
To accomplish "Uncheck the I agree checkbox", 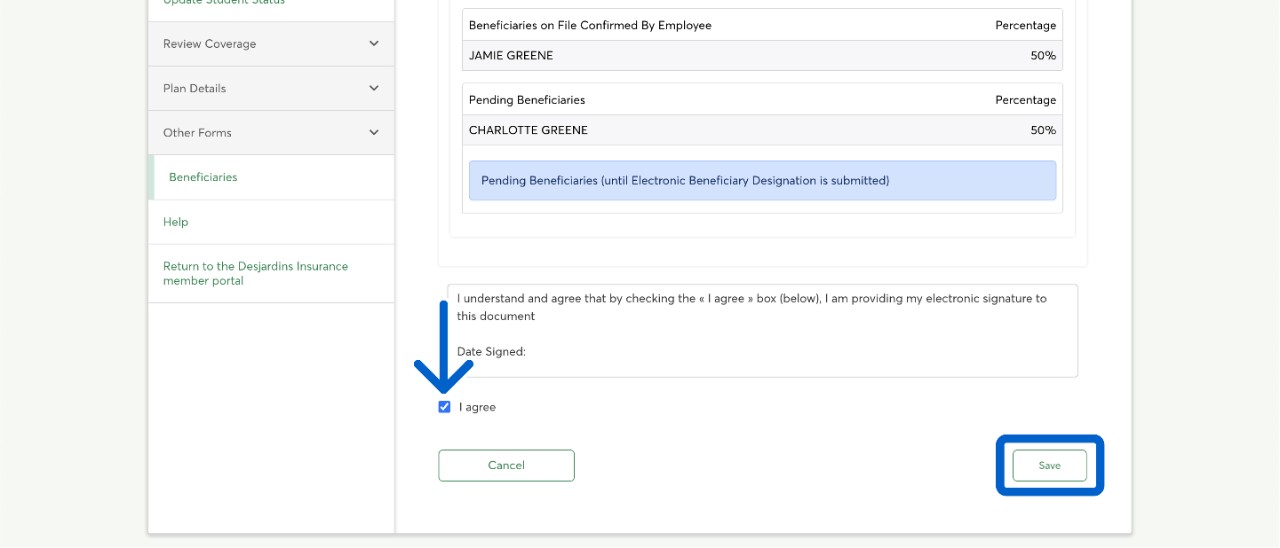I will 444,407.
